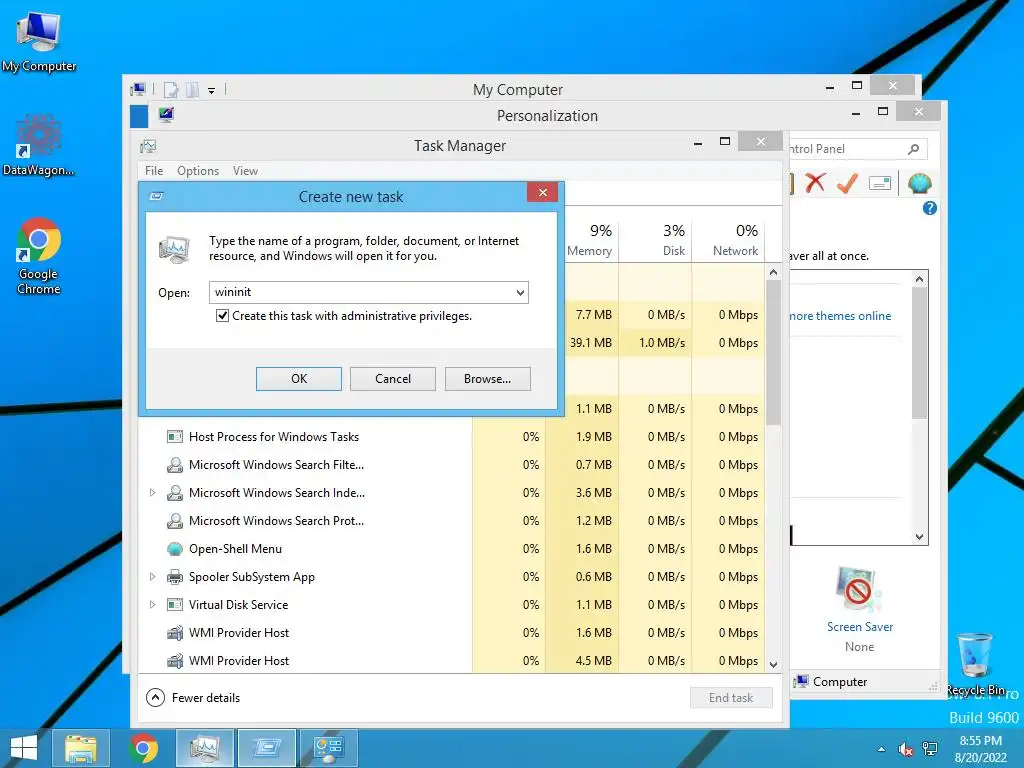Open Chrome from the taskbar
Image resolution: width=1024 pixels, height=768 pixels.
click(x=143, y=748)
